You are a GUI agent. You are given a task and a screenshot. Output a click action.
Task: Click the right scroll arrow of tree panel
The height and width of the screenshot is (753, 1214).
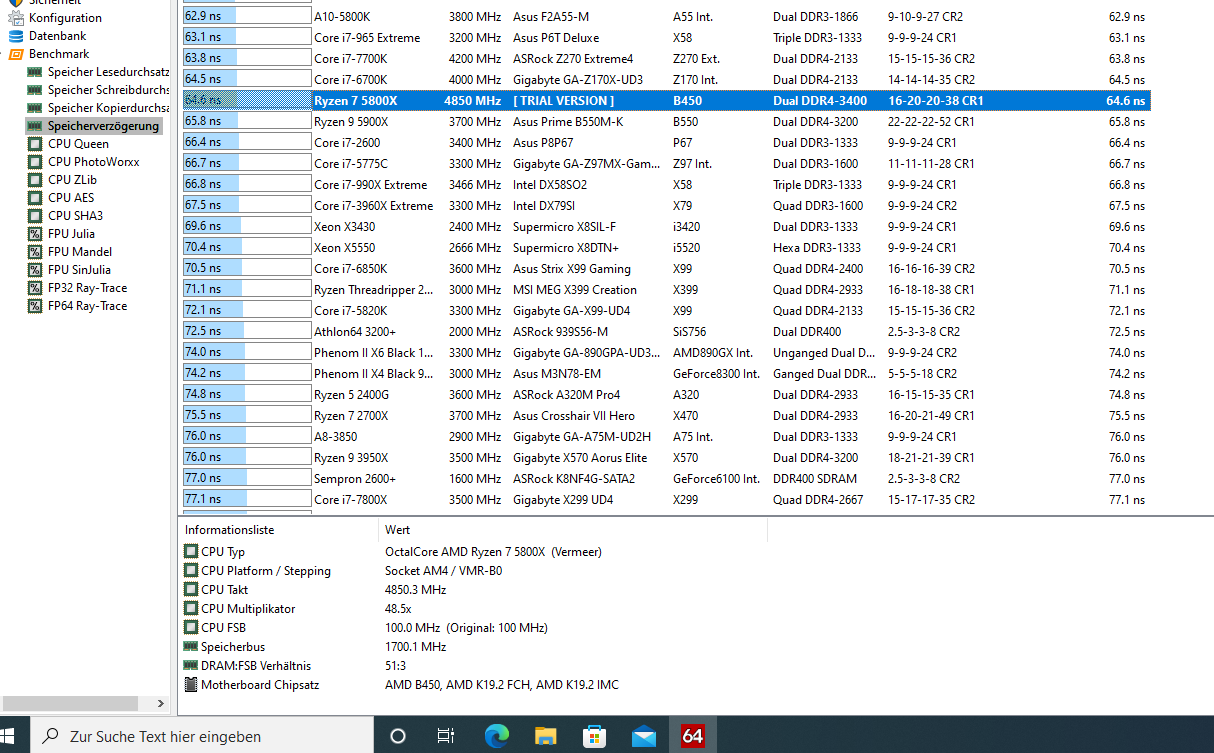click(x=162, y=704)
